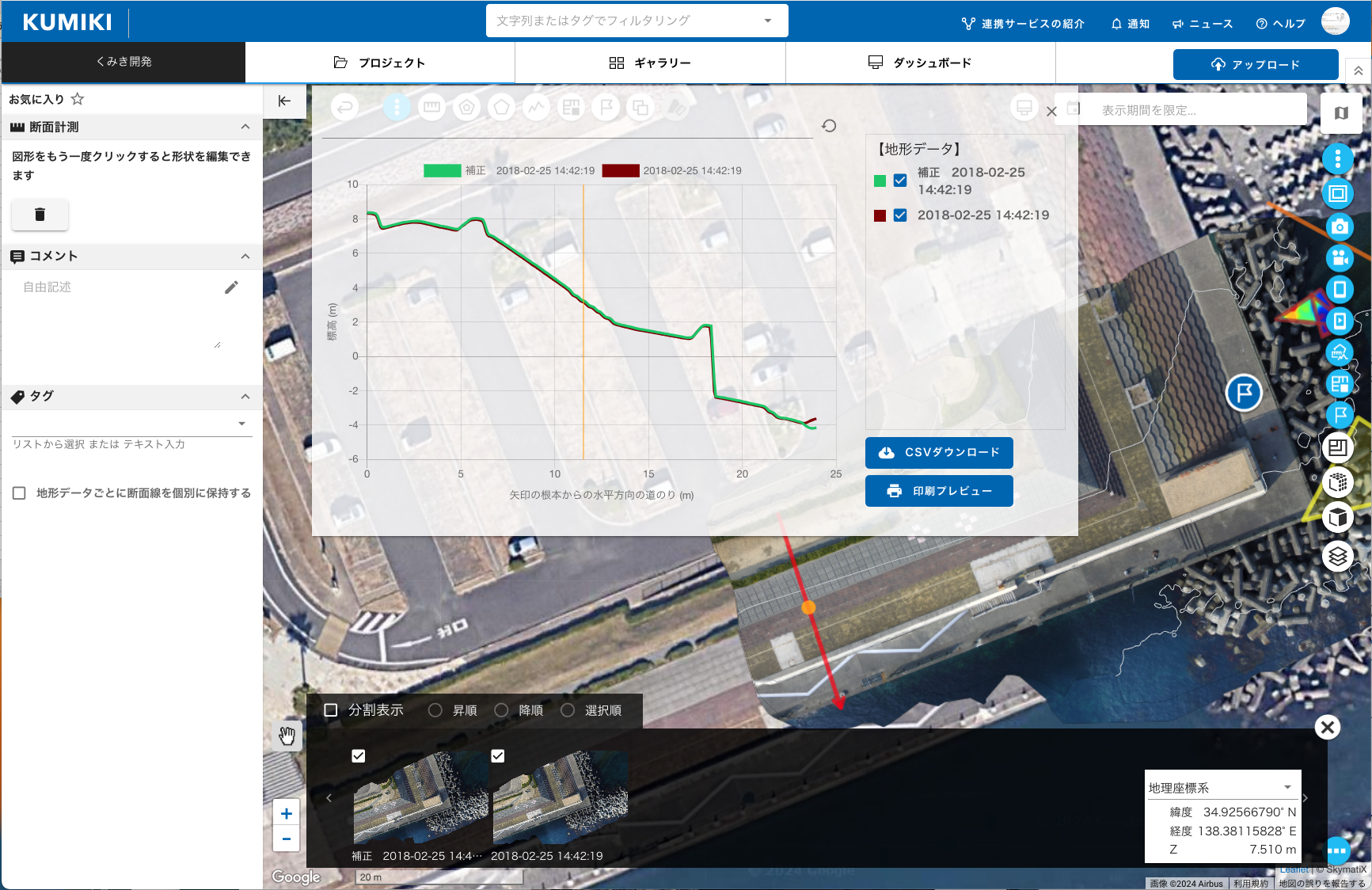The image size is (1372, 890).
Task: Open the ダッシュボード tab
Action: click(920, 63)
